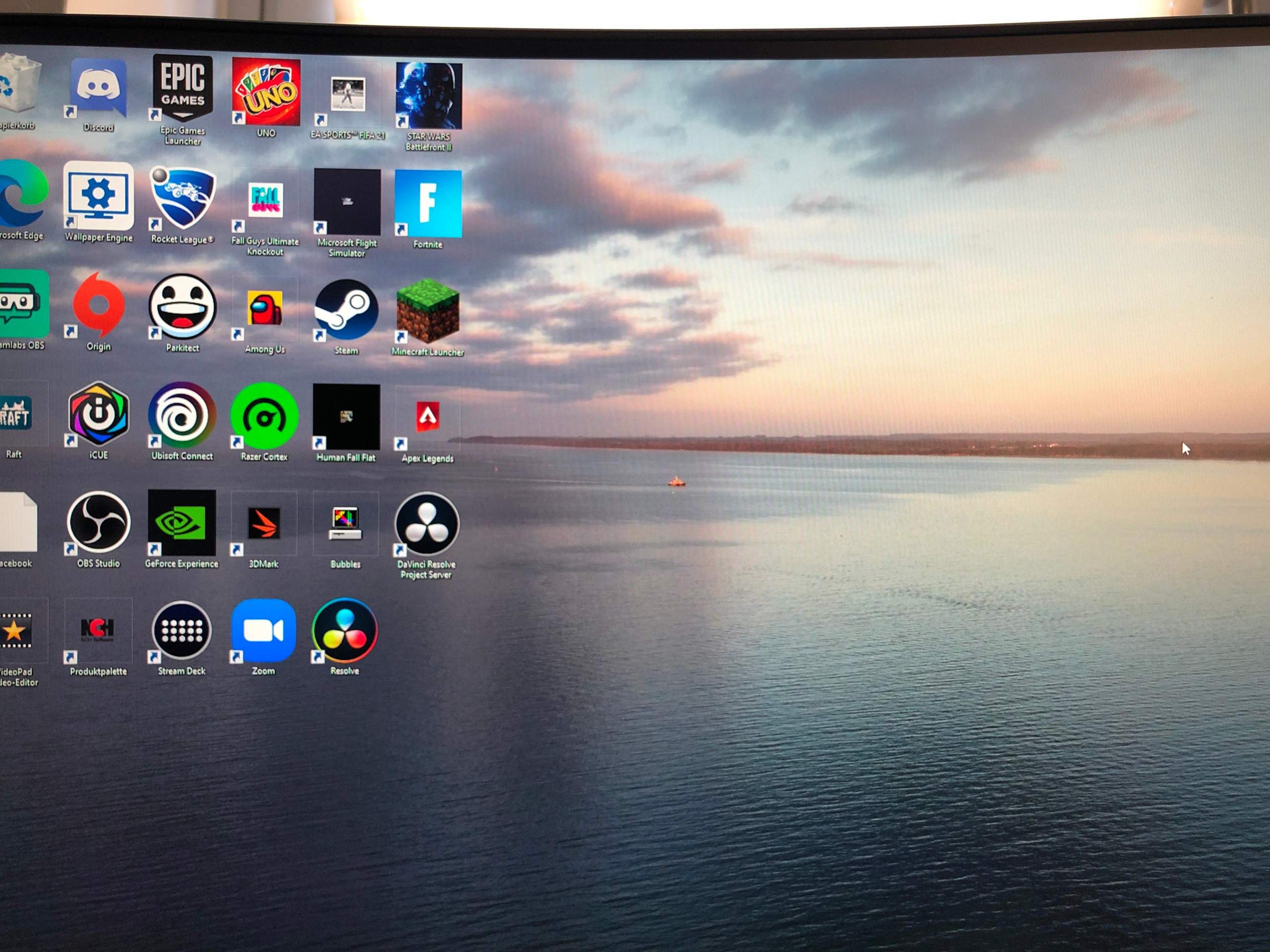Viewport: 1270px width, 952px height.
Task: Click the Razer Cortex icon
Action: coord(264,416)
